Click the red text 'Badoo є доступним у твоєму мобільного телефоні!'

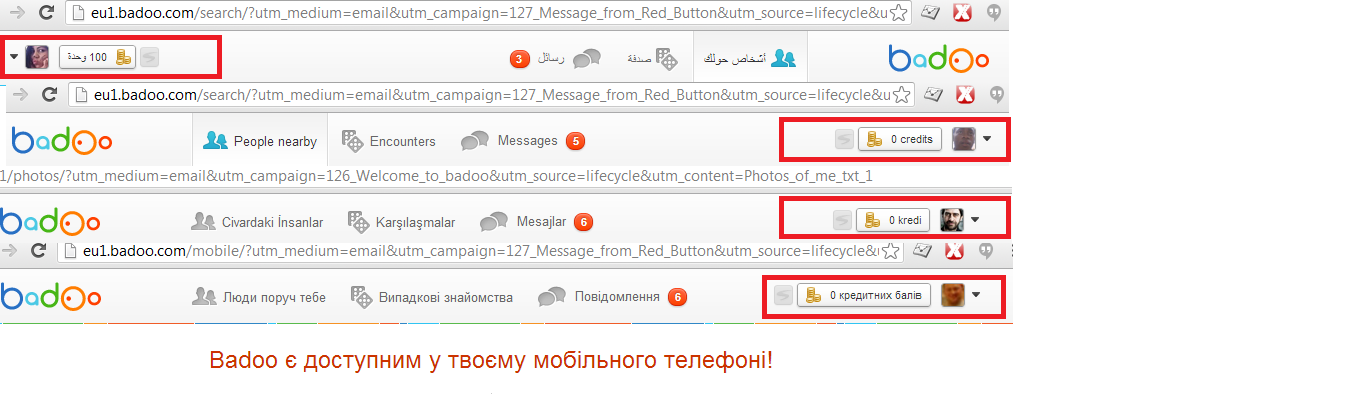coord(491,360)
